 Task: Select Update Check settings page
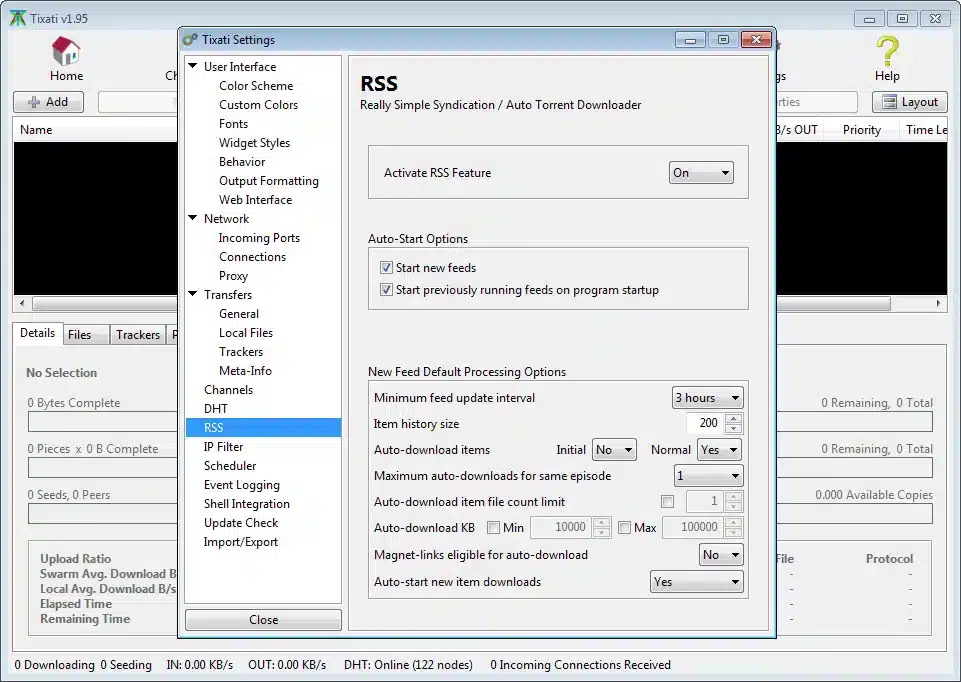point(241,523)
